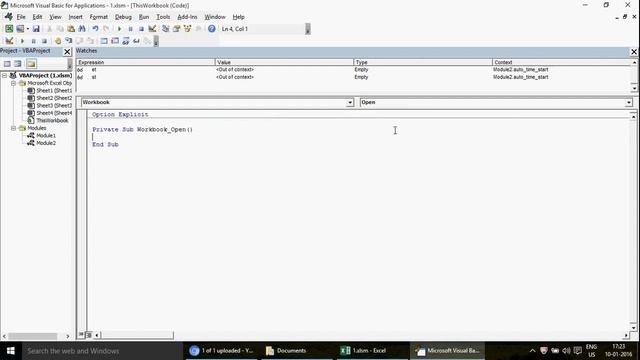This screenshot has width=640, height=360.
Task: Show the Immediate Window
Action: (115, 41)
